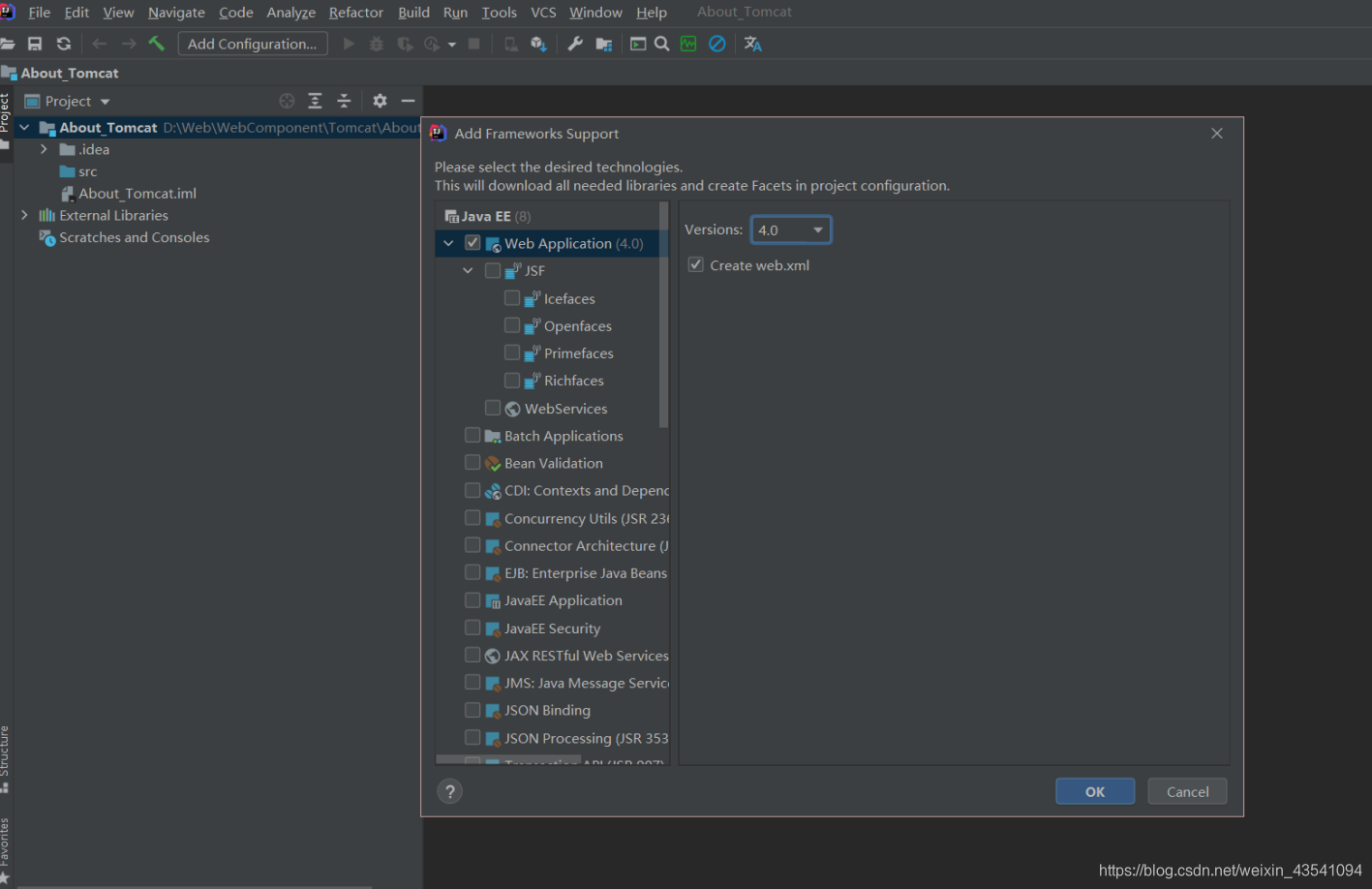Click the Forward navigation arrow

tap(128, 44)
